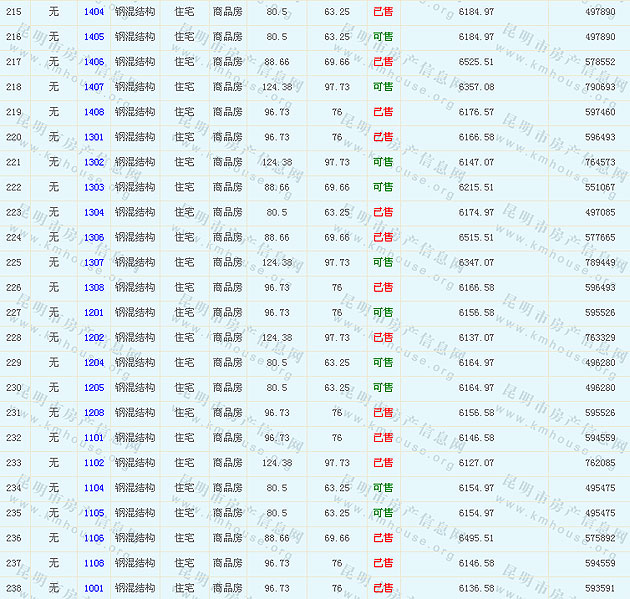This screenshot has height=599, width=630.
Task: Open room 1408 details
Action: [93, 112]
